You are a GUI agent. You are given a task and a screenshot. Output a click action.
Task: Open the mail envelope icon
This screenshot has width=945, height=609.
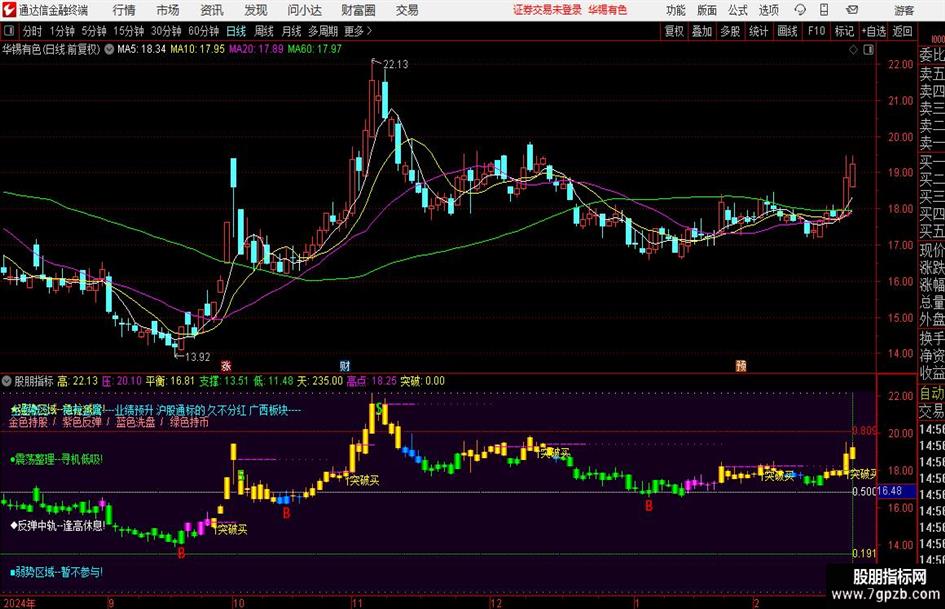(852, 10)
